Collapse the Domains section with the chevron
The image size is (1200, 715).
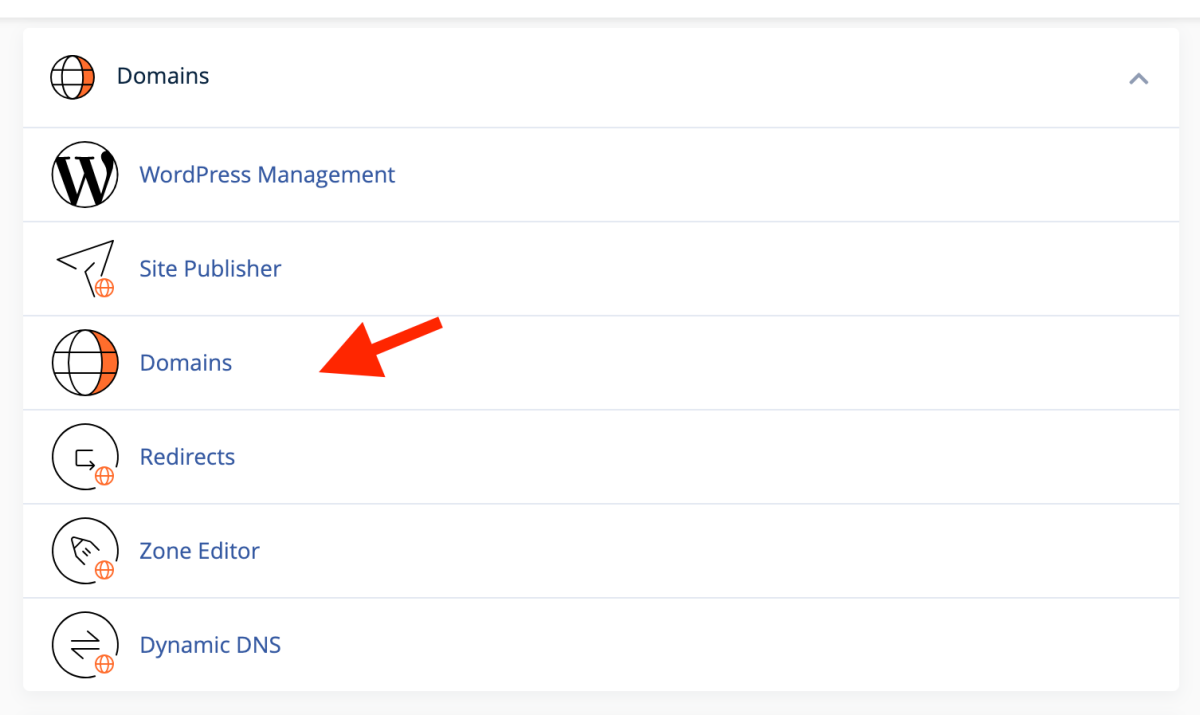[x=1138, y=78]
